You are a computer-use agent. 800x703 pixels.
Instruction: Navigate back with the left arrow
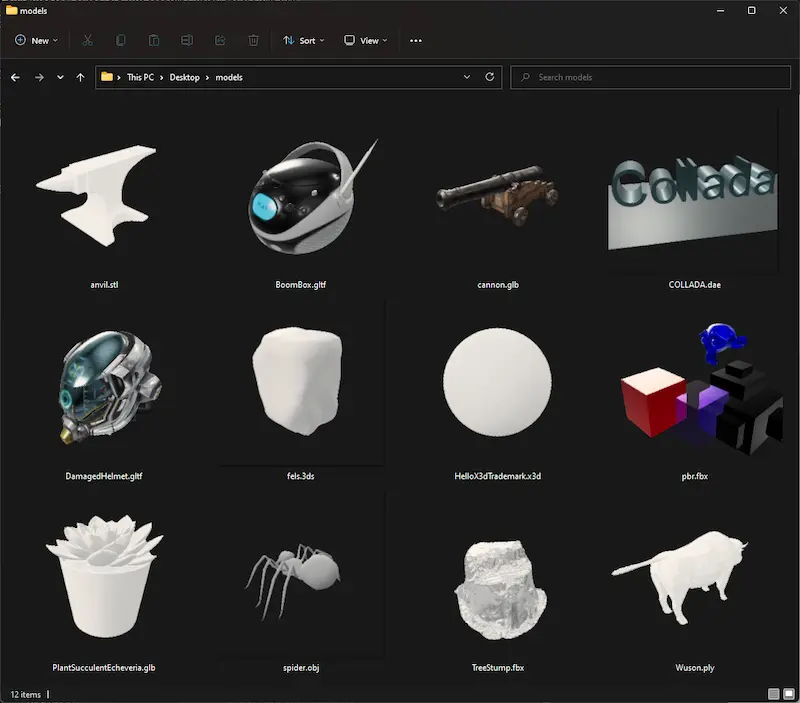coord(15,78)
